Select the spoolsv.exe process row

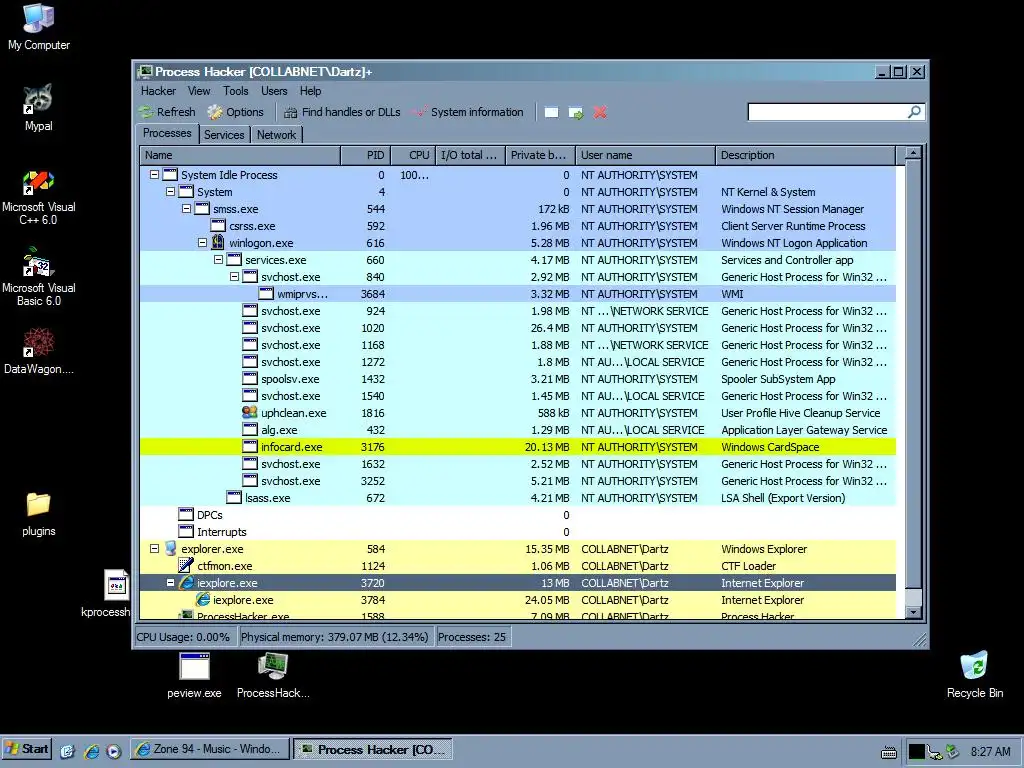click(518, 379)
